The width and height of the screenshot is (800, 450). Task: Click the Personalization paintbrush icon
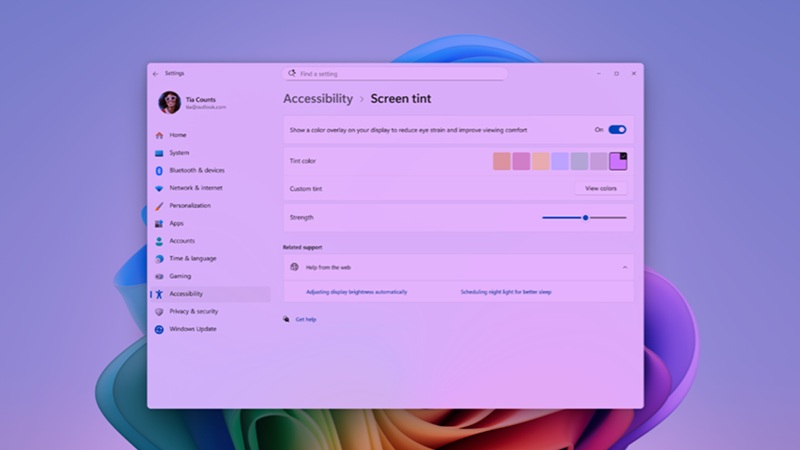coord(159,206)
